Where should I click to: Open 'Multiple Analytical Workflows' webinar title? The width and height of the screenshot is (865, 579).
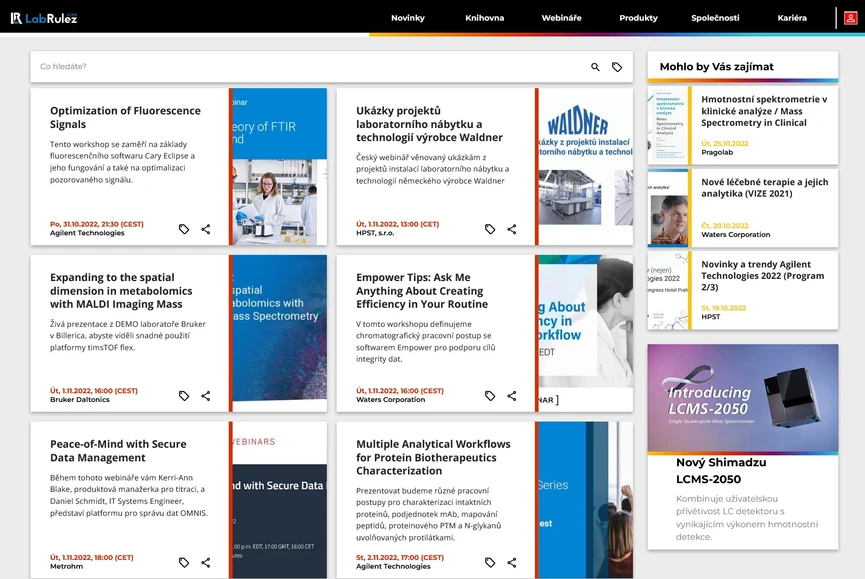[433, 457]
